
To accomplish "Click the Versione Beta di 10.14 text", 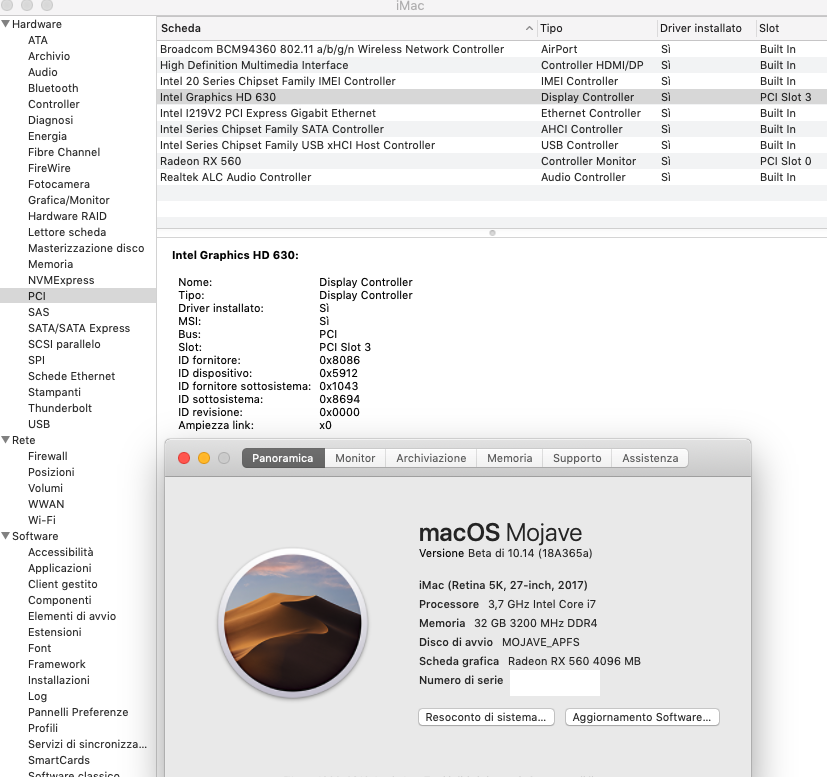I will (505, 553).
